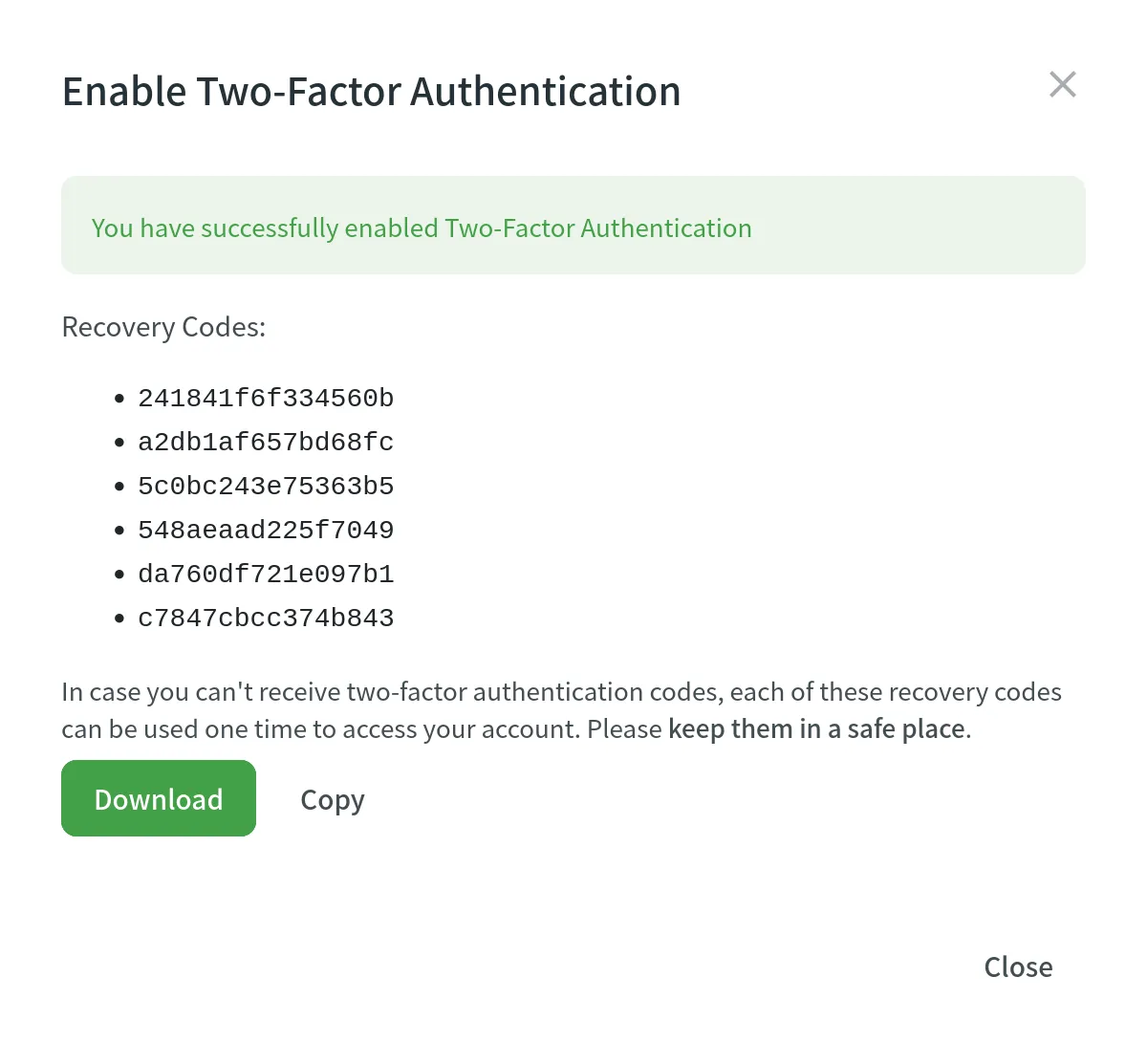Click the bolded keep them safe text
The height and width of the screenshot is (1064, 1147).
point(813,728)
